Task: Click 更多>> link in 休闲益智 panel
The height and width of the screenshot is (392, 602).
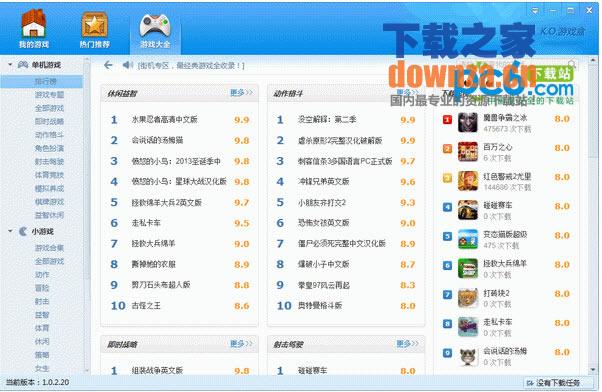Action: pos(241,93)
